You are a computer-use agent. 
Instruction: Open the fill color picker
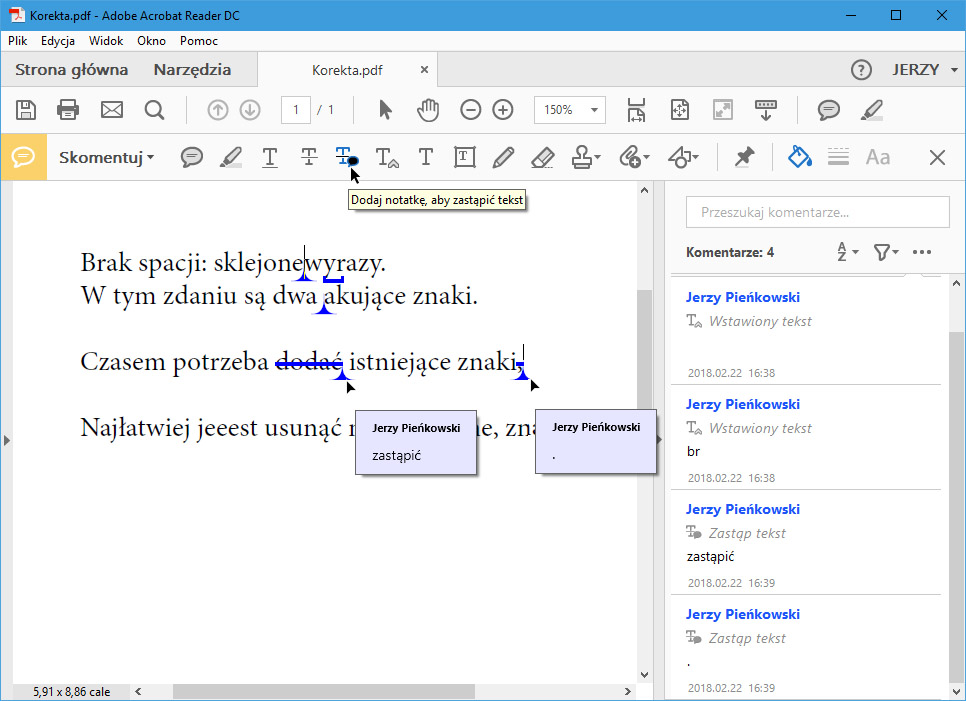pyautogui.click(x=799, y=157)
